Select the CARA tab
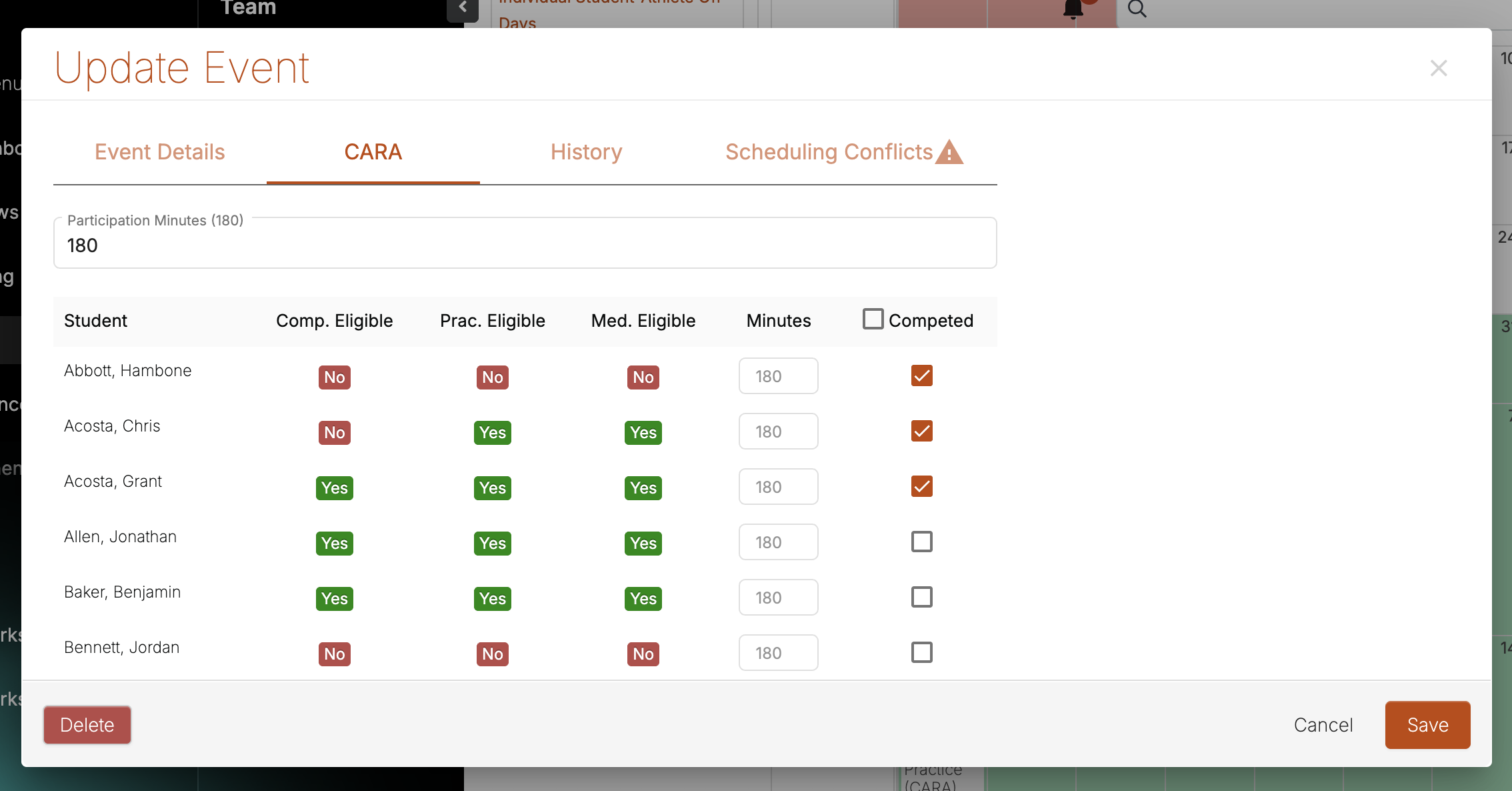 pos(373,152)
